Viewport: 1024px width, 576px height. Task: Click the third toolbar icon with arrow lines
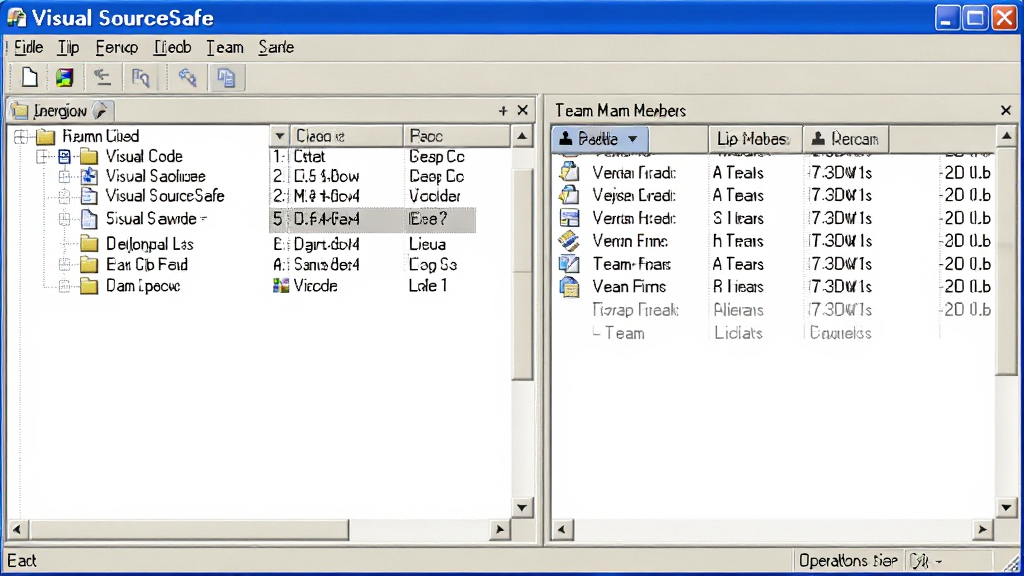[x=102, y=78]
